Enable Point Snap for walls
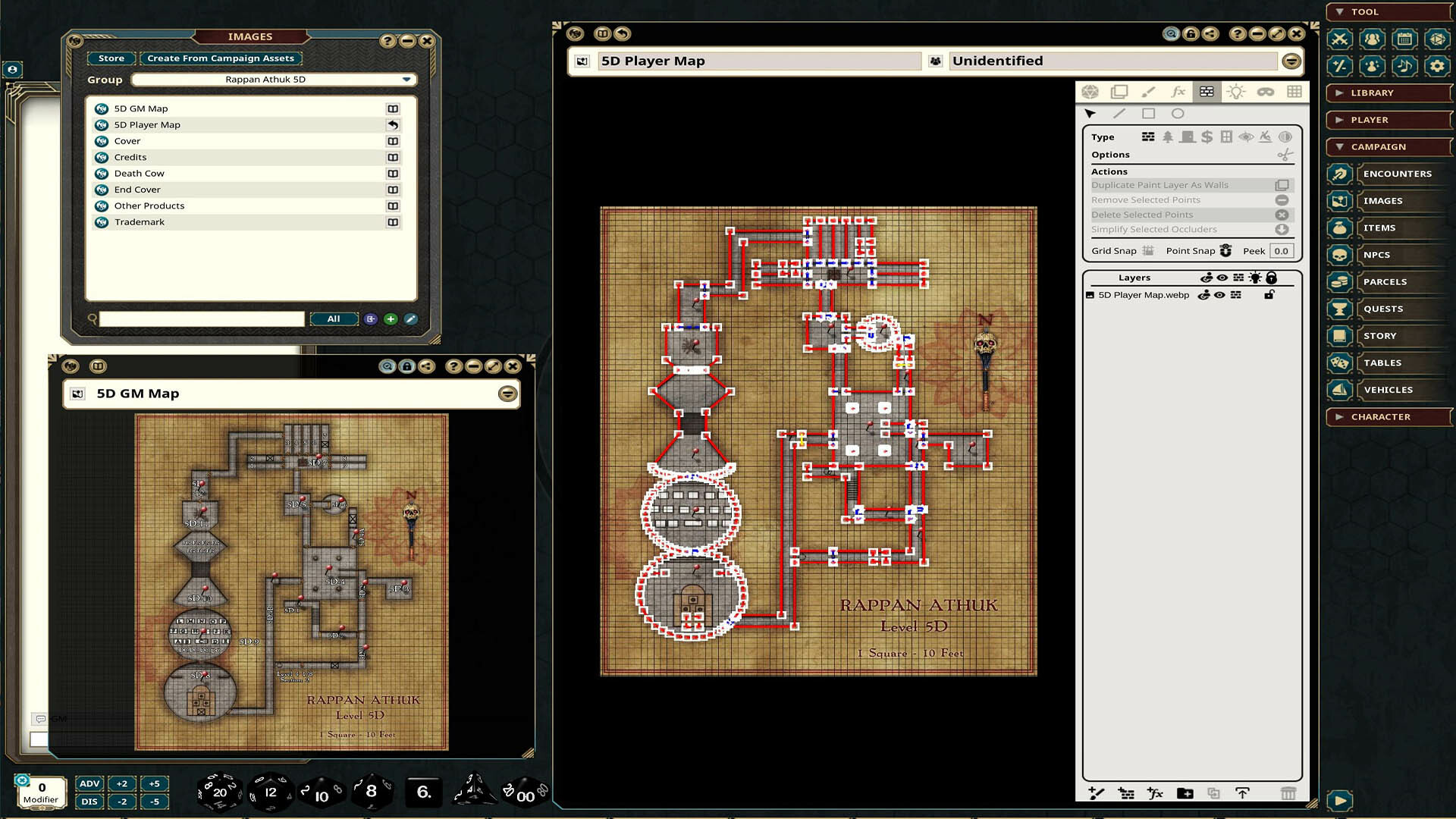Image resolution: width=1456 pixels, height=819 pixels. tap(1225, 250)
